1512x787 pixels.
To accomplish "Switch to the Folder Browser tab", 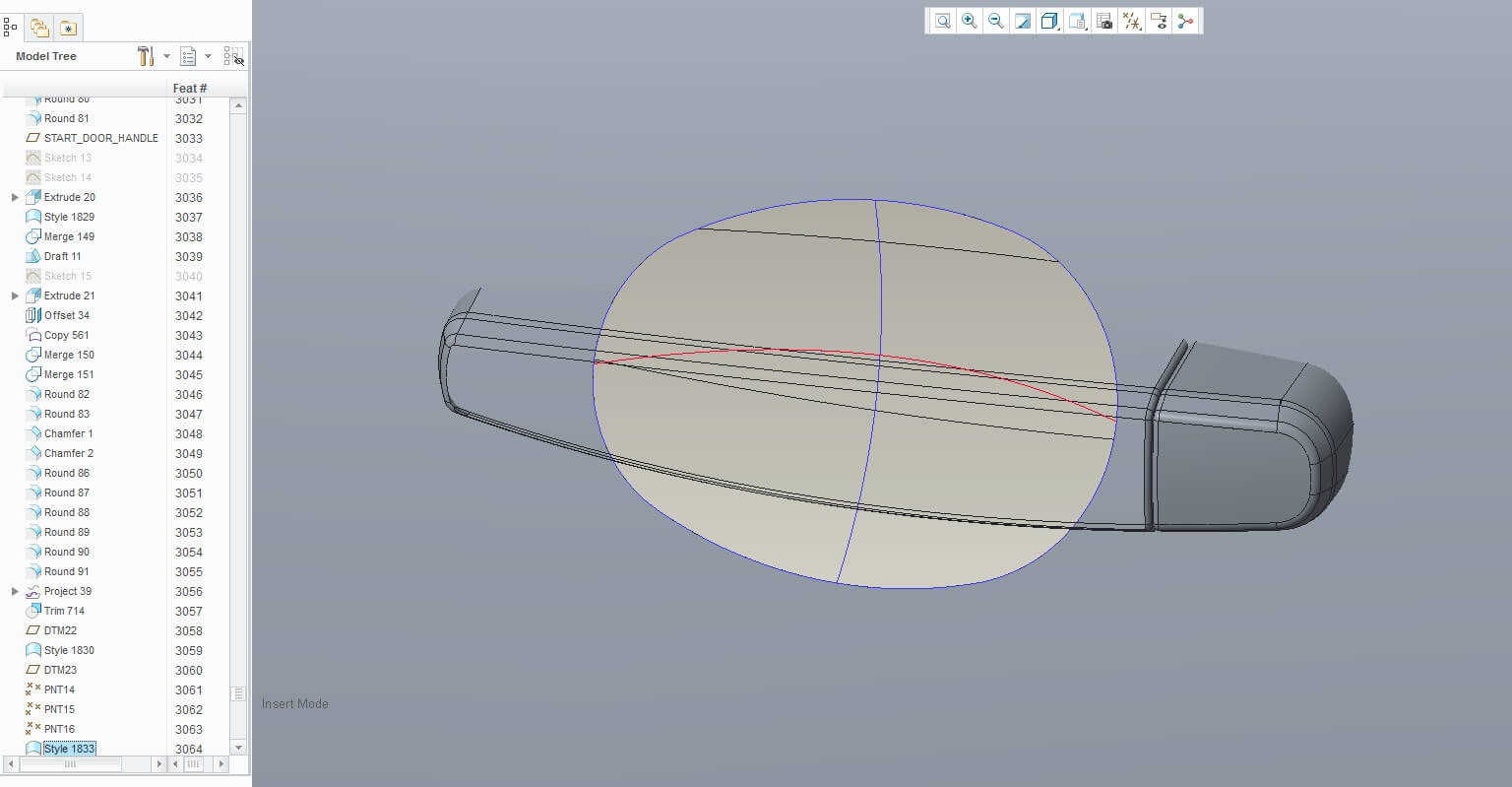I will pos(39,28).
